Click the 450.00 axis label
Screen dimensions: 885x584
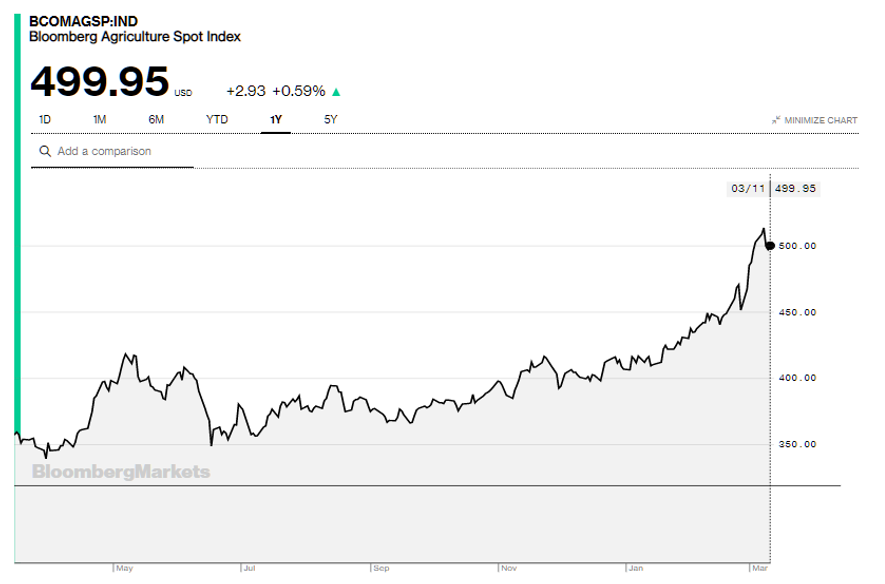coord(797,312)
